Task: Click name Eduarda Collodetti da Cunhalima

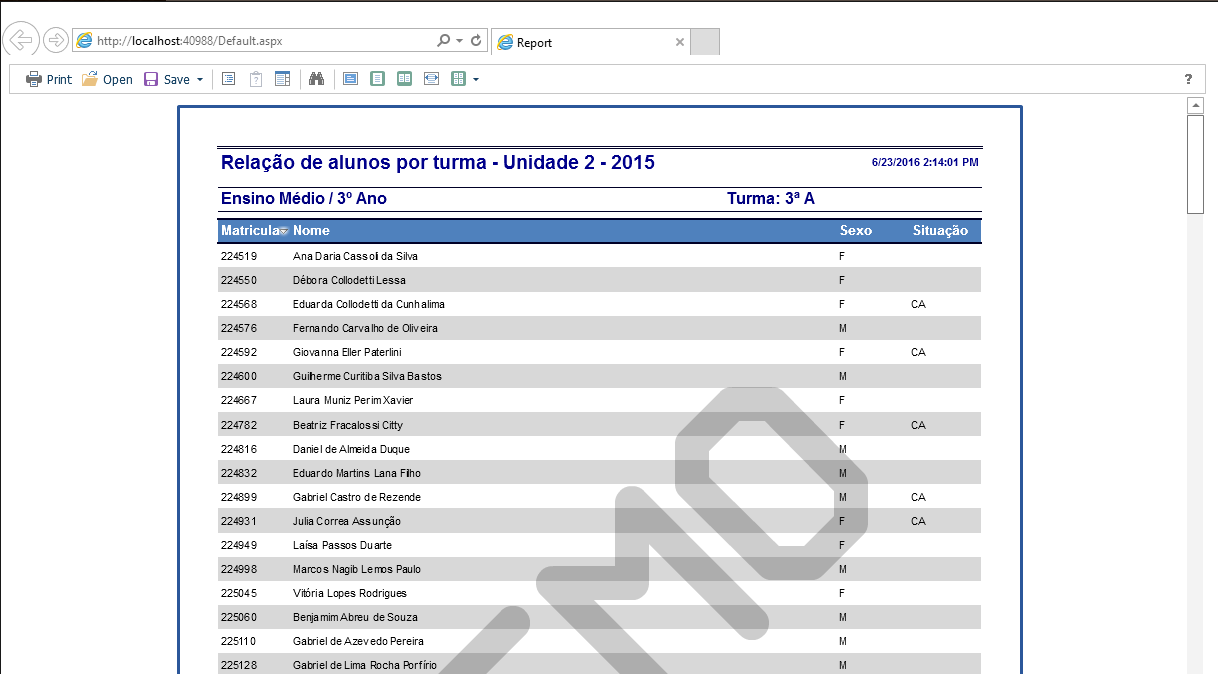Action: (369, 304)
